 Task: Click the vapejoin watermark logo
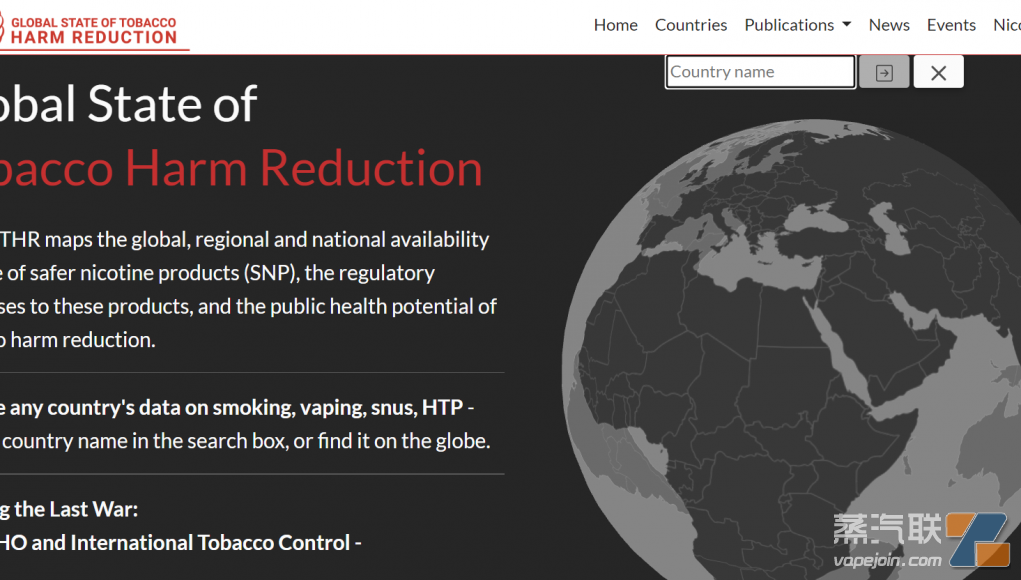(x=918, y=541)
